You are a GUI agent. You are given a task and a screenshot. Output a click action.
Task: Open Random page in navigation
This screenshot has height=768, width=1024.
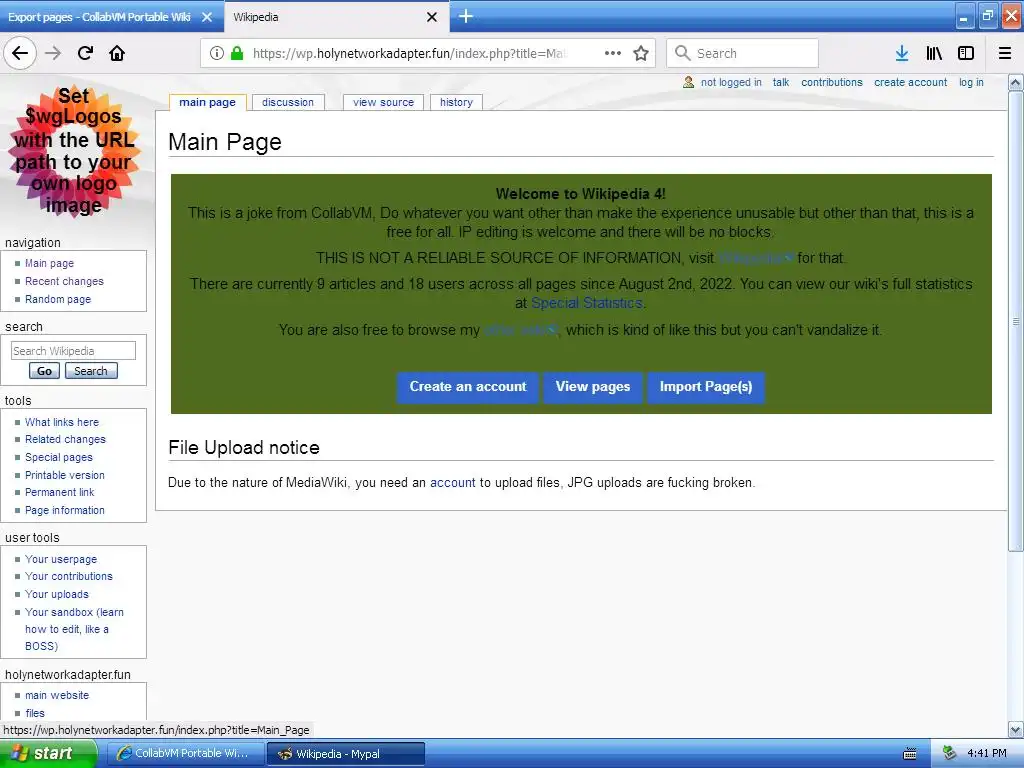click(x=58, y=299)
